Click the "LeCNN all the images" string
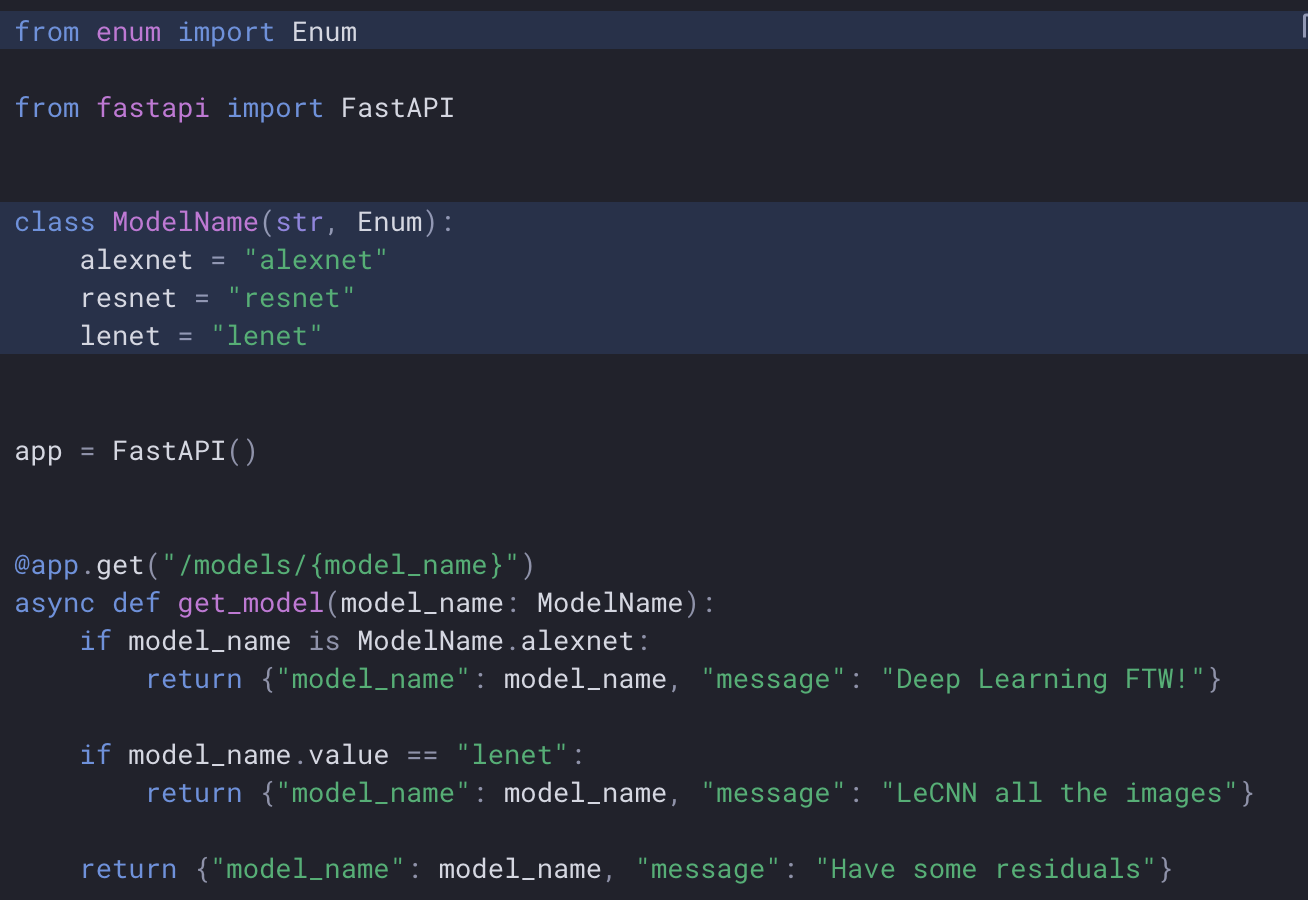This screenshot has height=900, width=1308. click(1059, 793)
